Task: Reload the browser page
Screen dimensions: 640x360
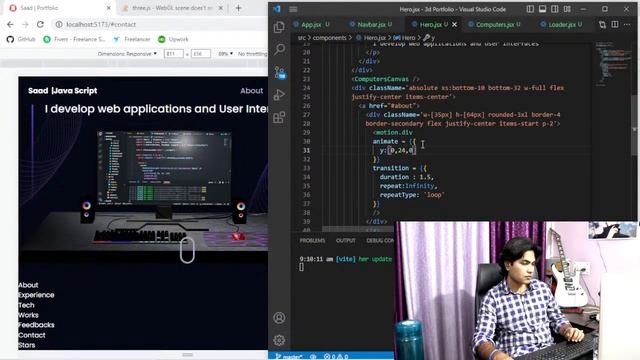Action: coord(40,24)
